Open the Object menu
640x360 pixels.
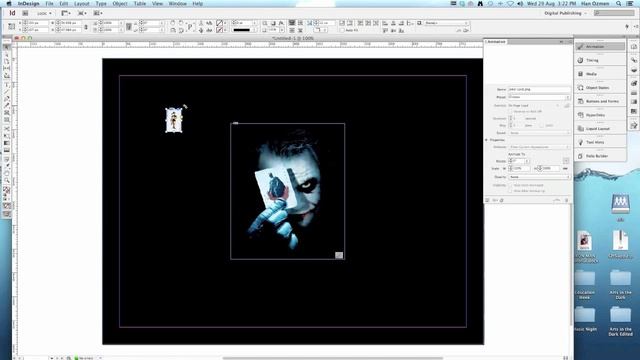[x=120, y=4]
